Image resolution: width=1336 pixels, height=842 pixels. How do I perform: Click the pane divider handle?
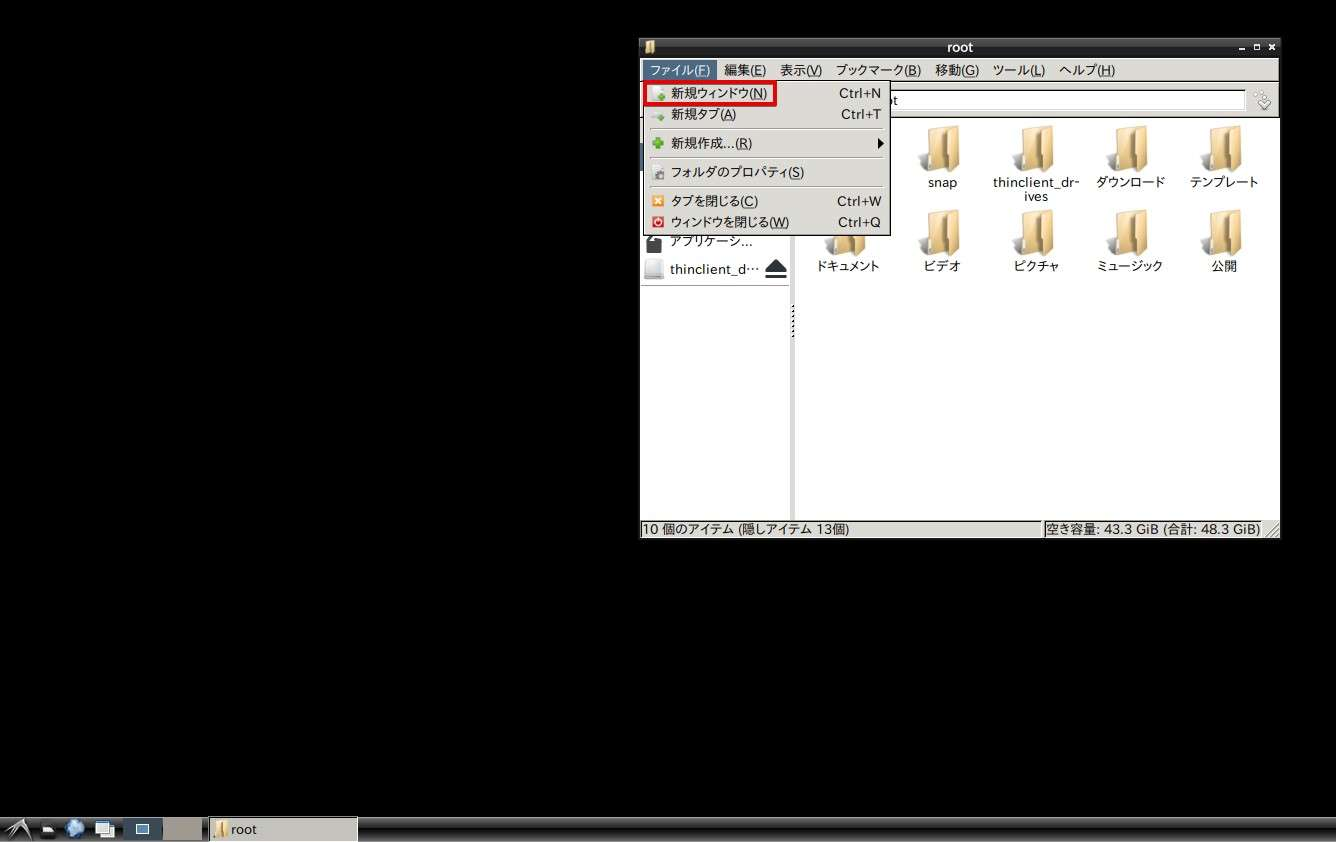[792, 321]
